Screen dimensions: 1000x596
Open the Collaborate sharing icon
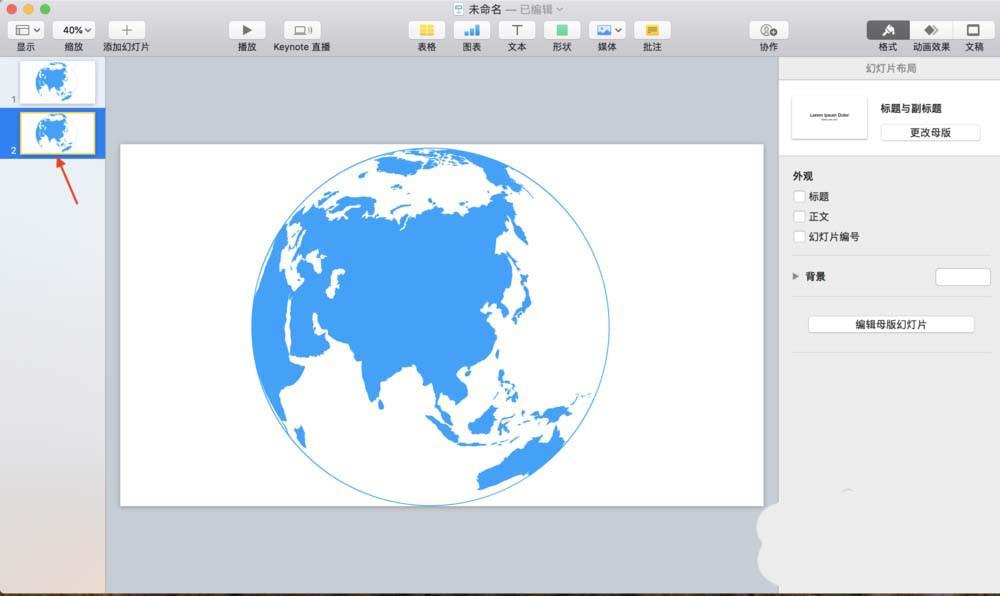[x=766, y=33]
